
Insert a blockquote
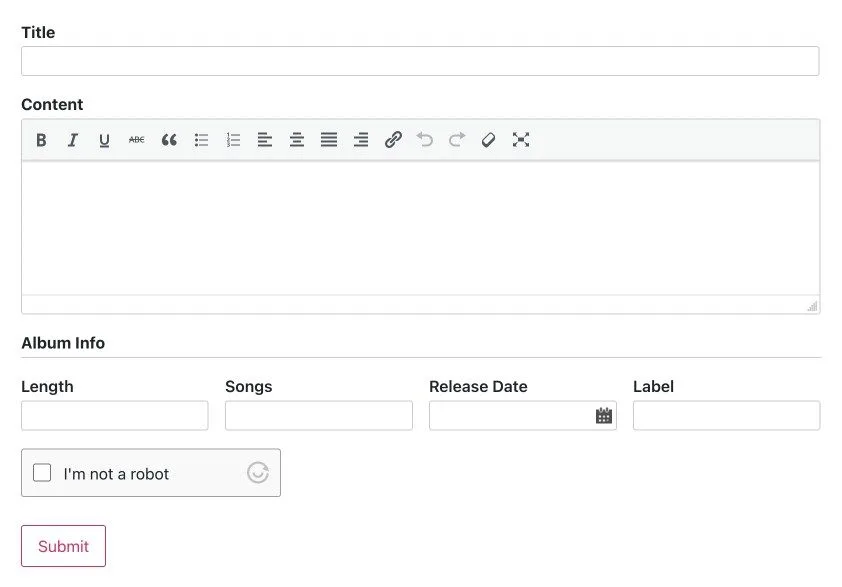click(169, 140)
